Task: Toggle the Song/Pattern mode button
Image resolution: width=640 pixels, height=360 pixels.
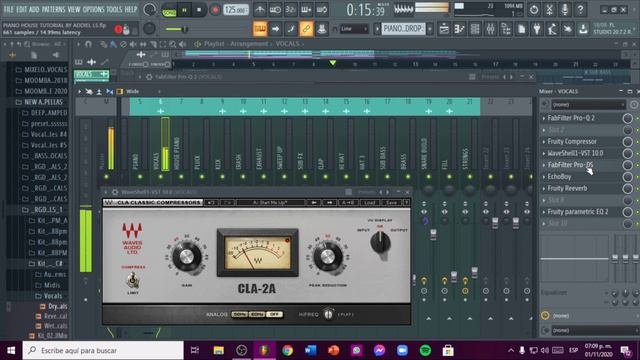Action: pyautogui.click(x=169, y=10)
